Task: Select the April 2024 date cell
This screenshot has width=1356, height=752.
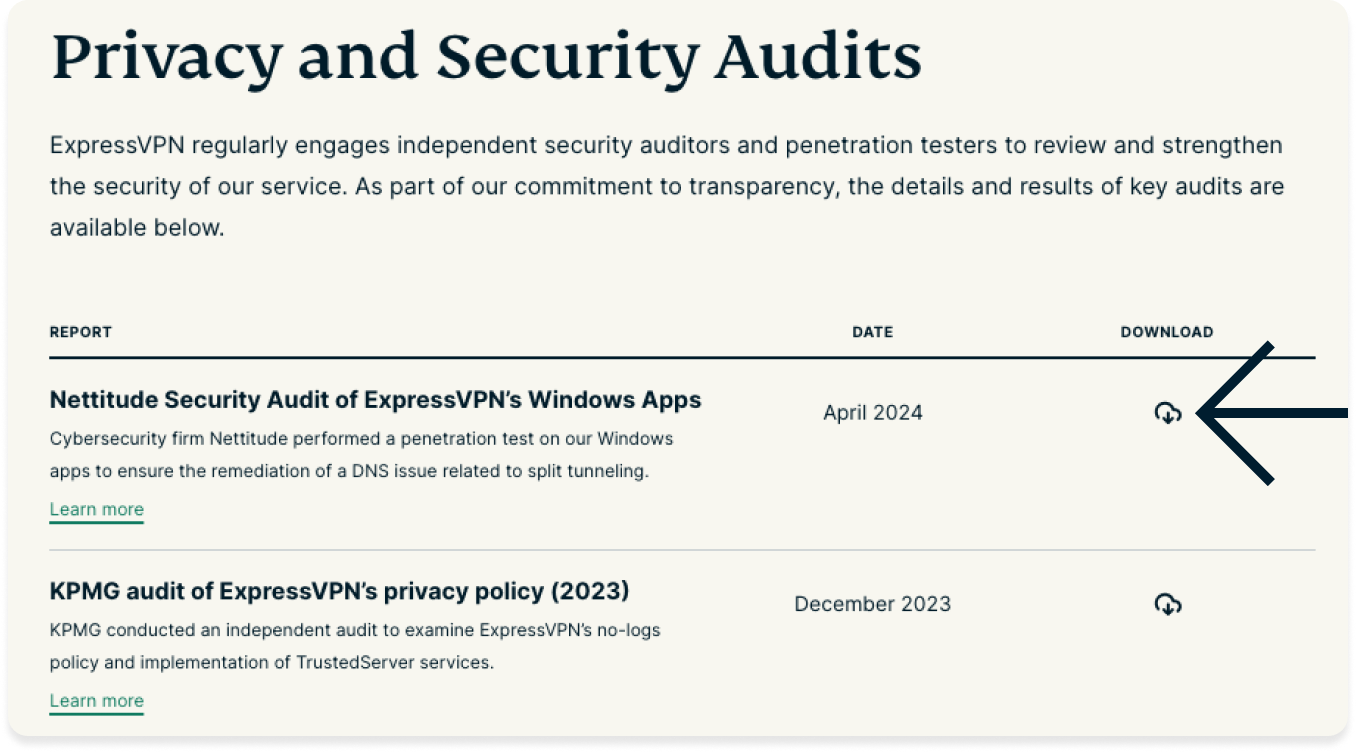Action: click(873, 412)
